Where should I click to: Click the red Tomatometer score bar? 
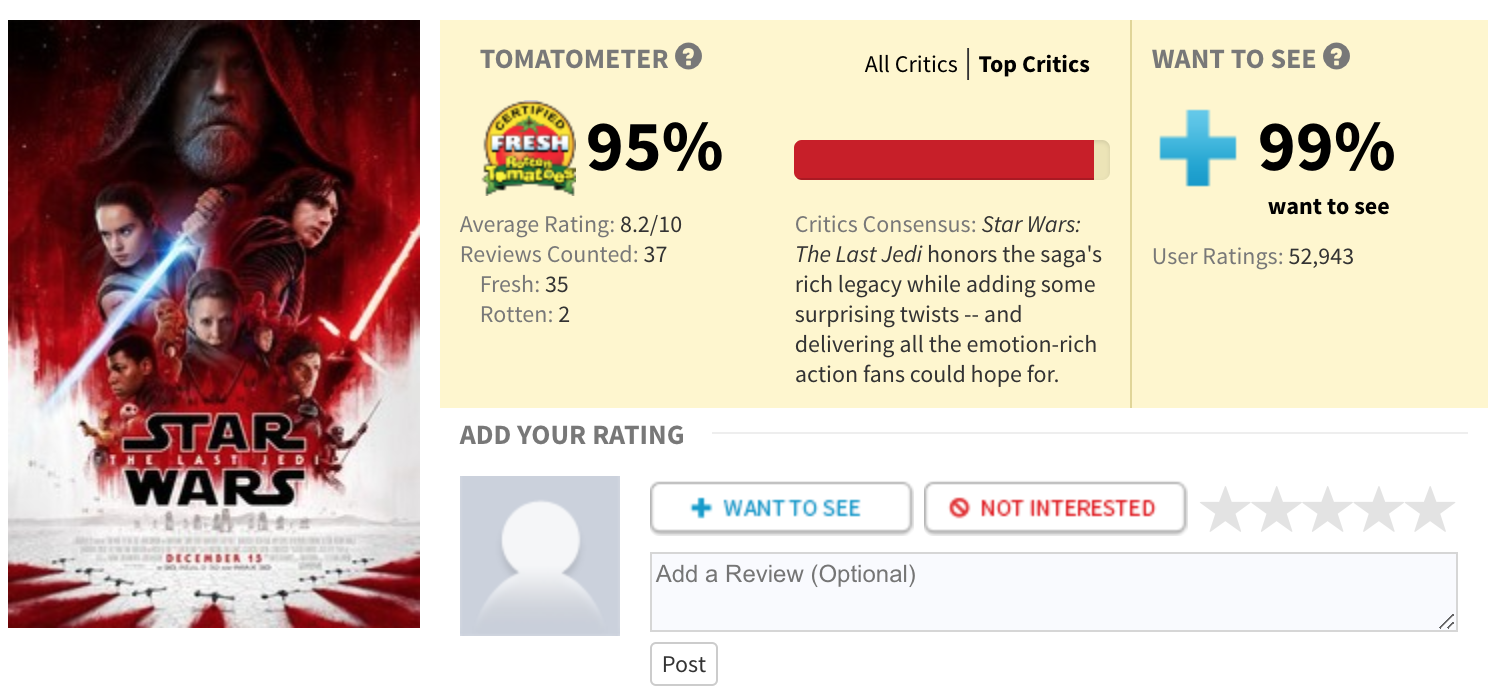[944, 160]
